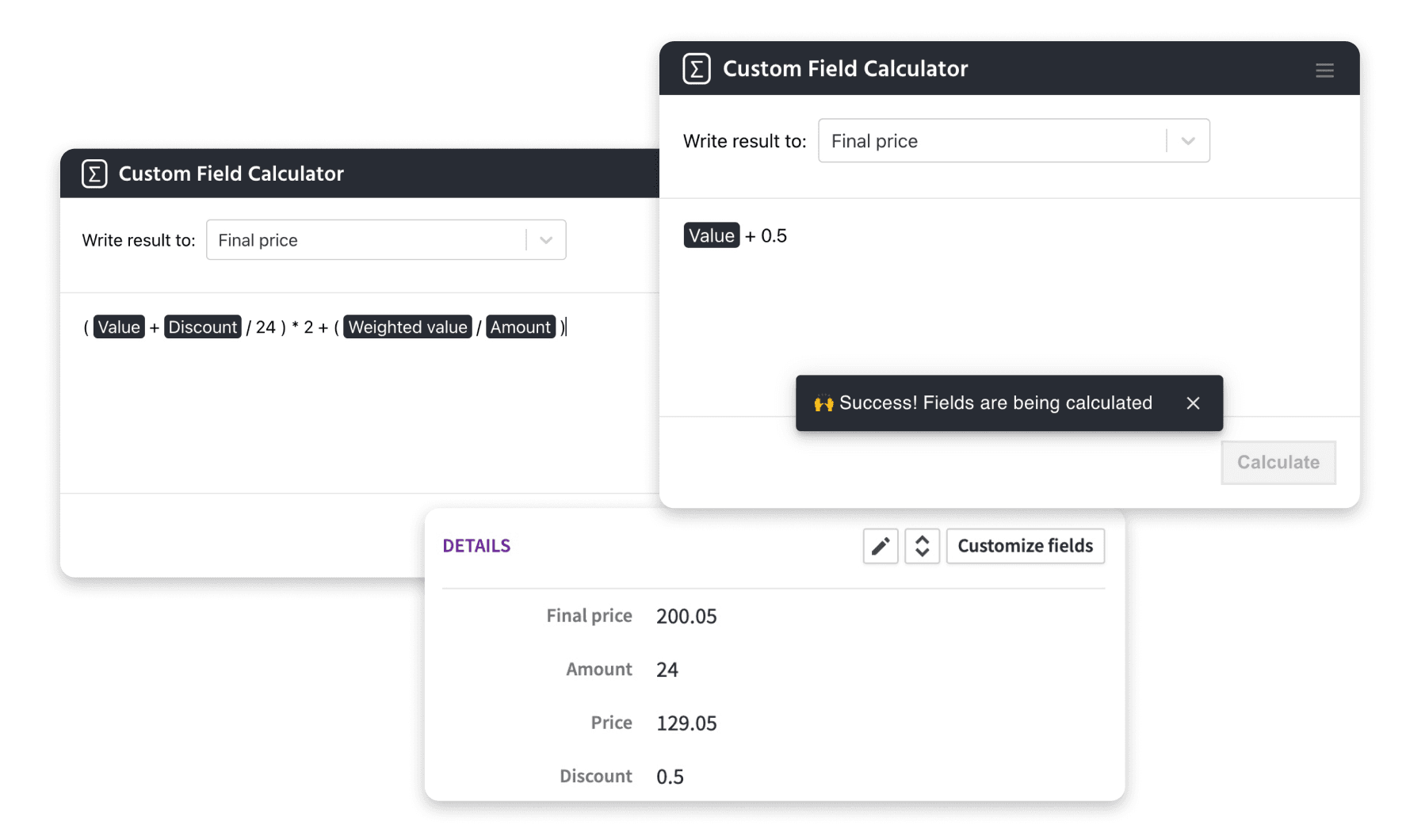Open Customize fields
The width and height of the screenshot is (1406, 840).
click(x=1025, y=546)
